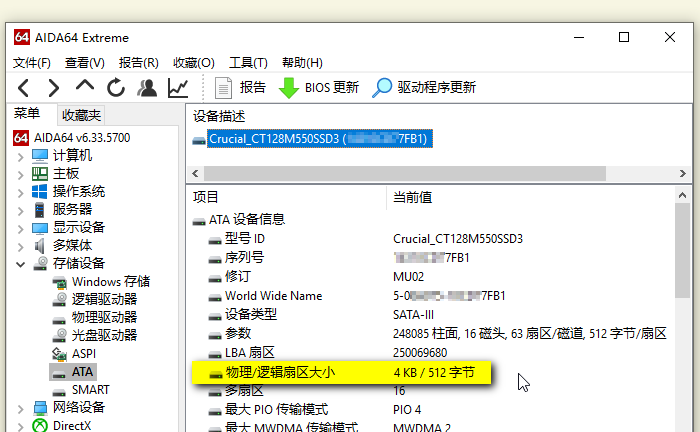Screen dimensions: 700x432
Task: Select the 多媒体 speaker icon
Action: [x=39, y=245]
